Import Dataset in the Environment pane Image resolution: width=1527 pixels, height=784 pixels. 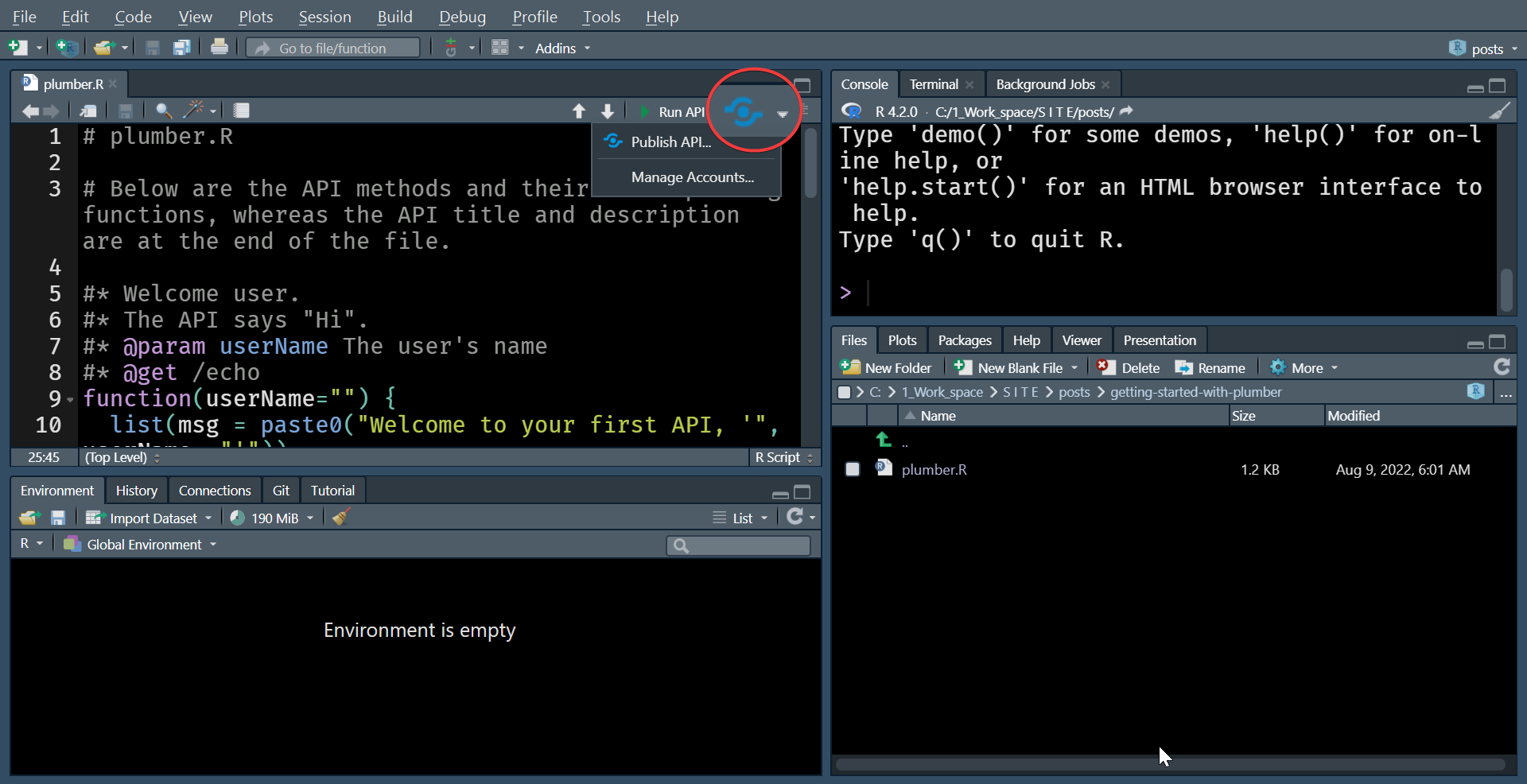[148, 518]
